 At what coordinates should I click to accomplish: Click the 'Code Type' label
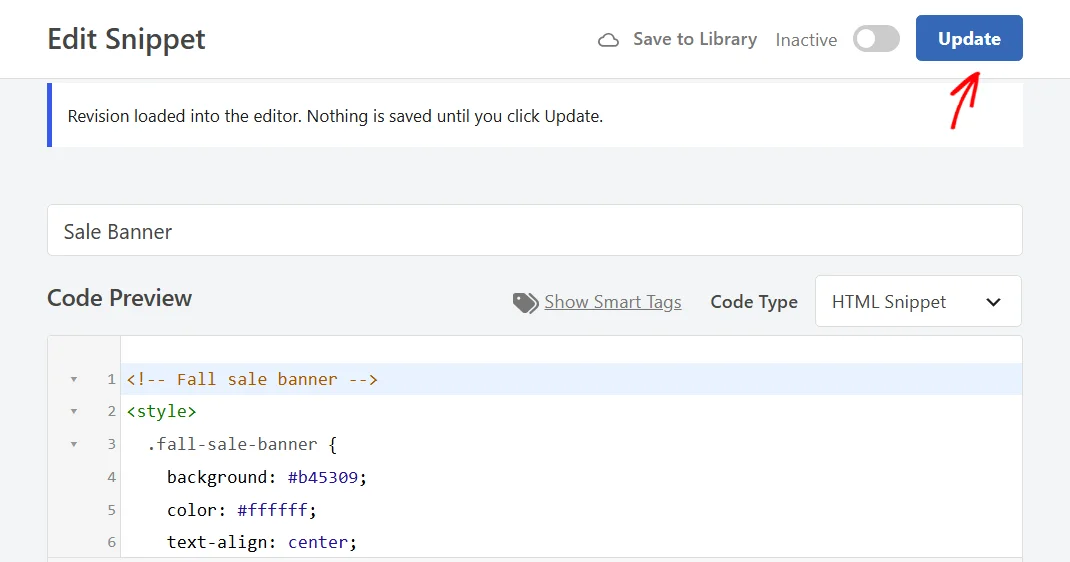click(754, 301)
